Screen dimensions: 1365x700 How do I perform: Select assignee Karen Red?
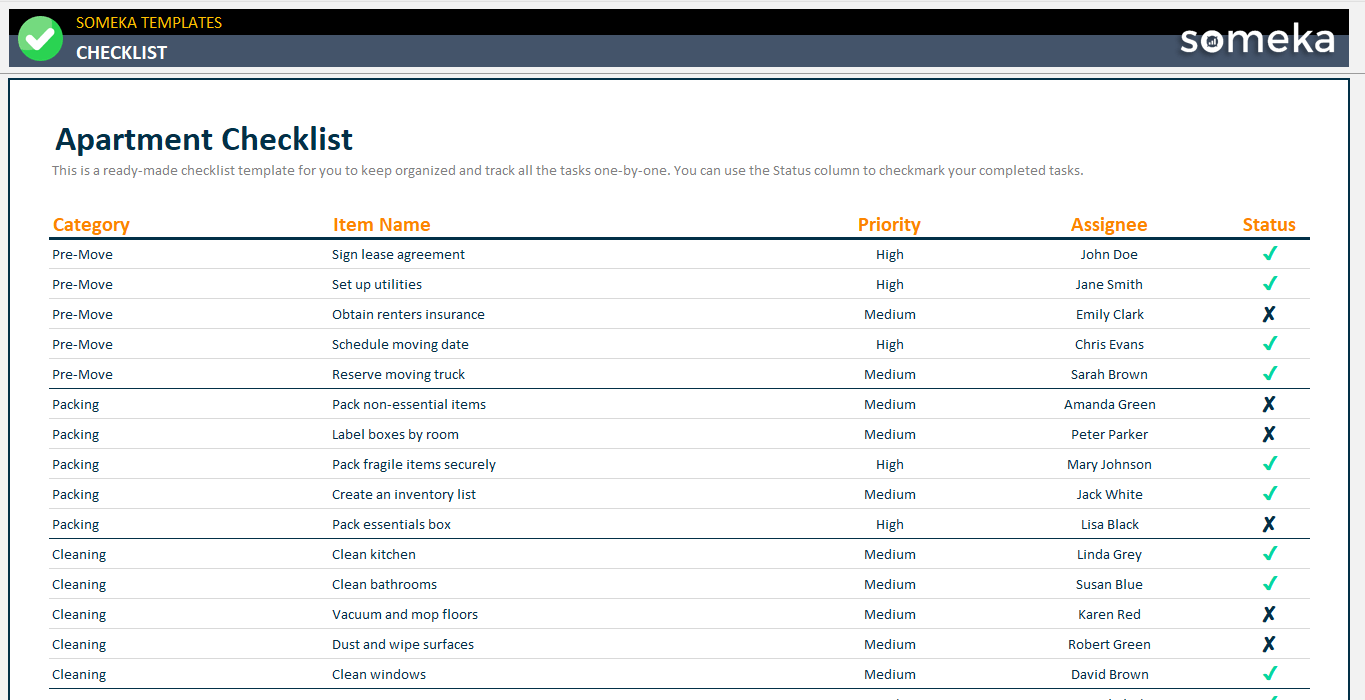point(1109,614)
